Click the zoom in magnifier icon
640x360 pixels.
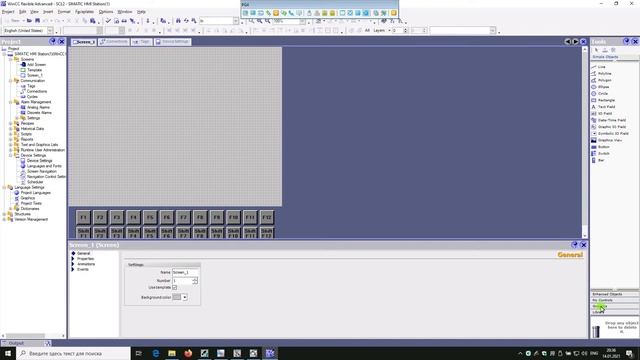259,20
